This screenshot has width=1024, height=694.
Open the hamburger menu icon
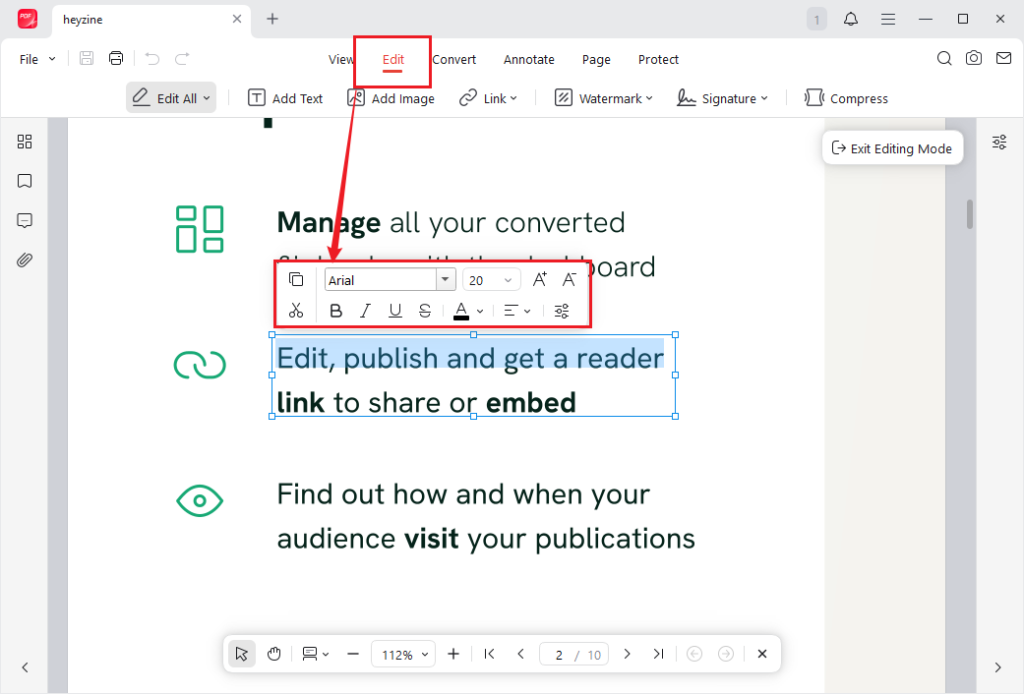pyautogui.click(x=888, y=19)
